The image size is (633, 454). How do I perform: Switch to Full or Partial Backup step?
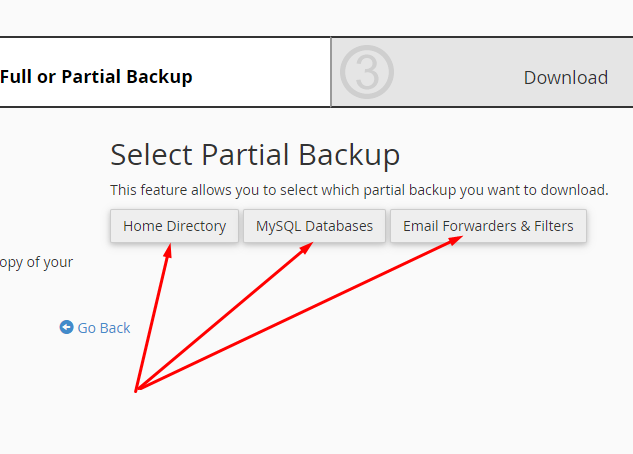97,77
